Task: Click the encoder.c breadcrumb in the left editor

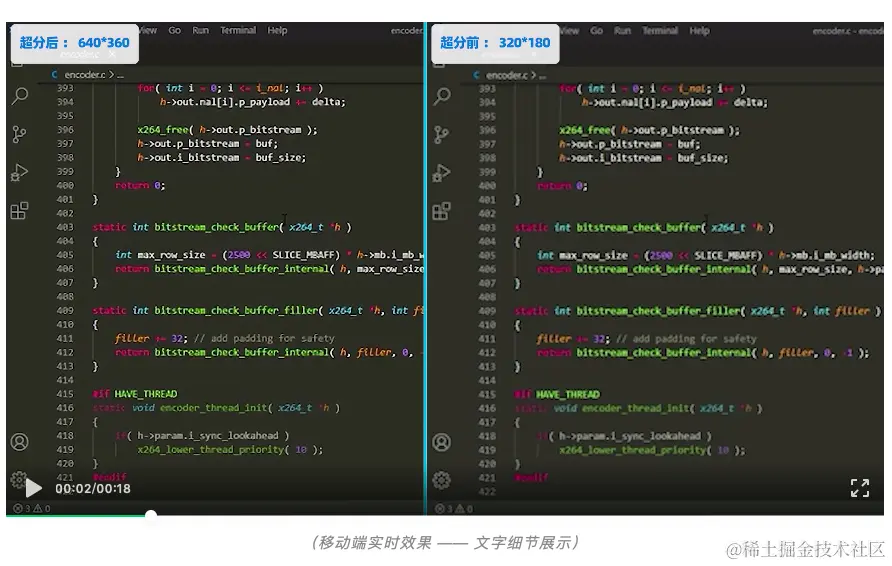Action: pyautogui.click(x=84, y=75)
